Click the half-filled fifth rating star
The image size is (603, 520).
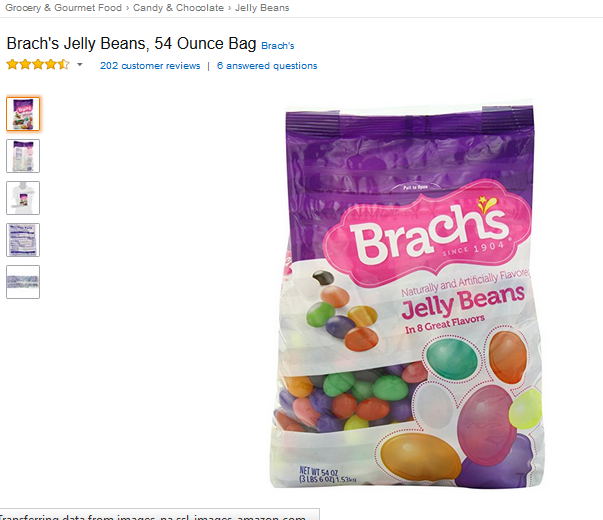pos(64,64)
